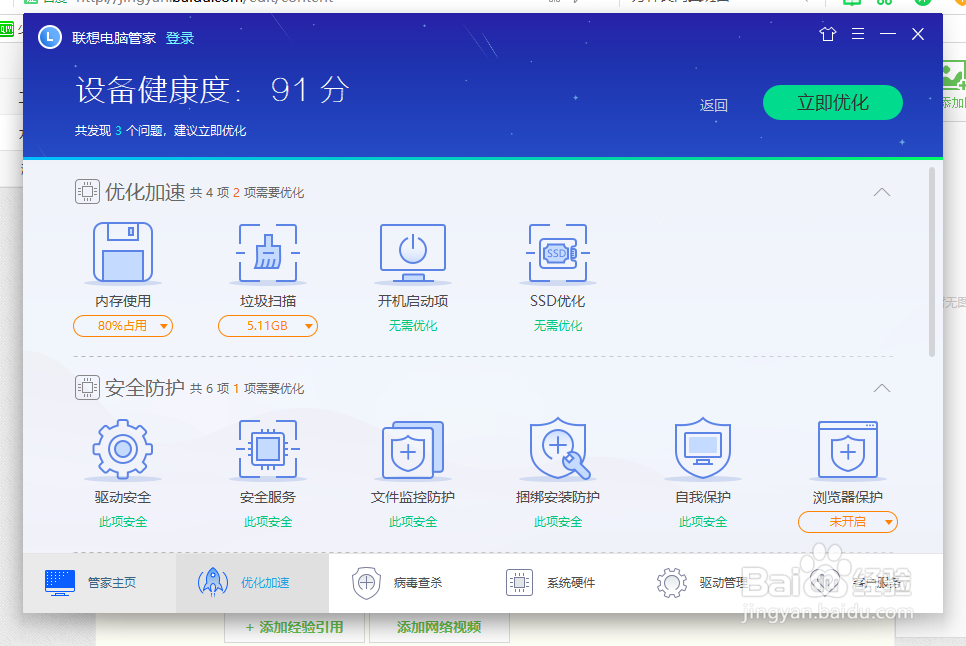
Task: Click 添加网络视频 button in browser window
Action: click(x=439, y=627)
